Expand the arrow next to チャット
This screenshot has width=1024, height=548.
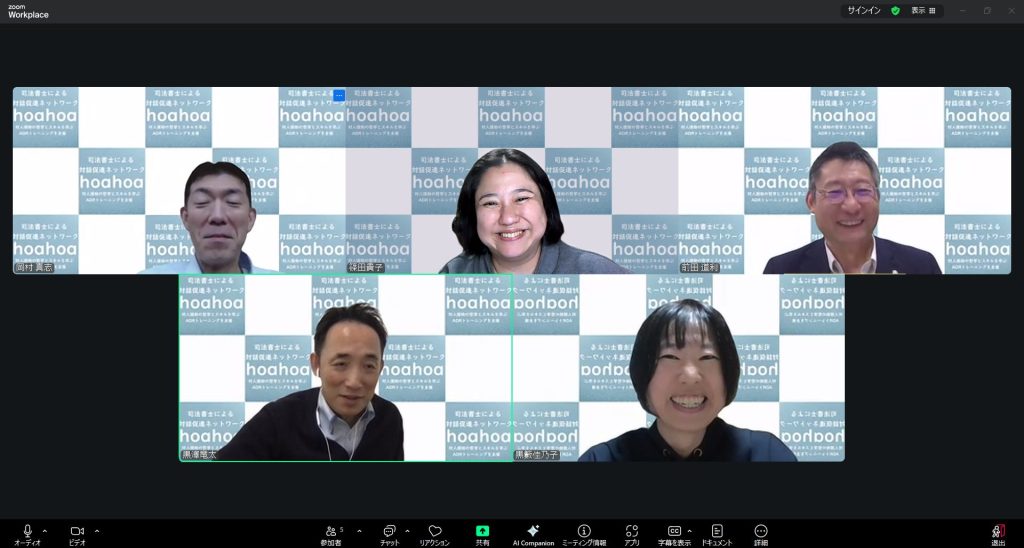pyautogui.click(x=407, y=530)
